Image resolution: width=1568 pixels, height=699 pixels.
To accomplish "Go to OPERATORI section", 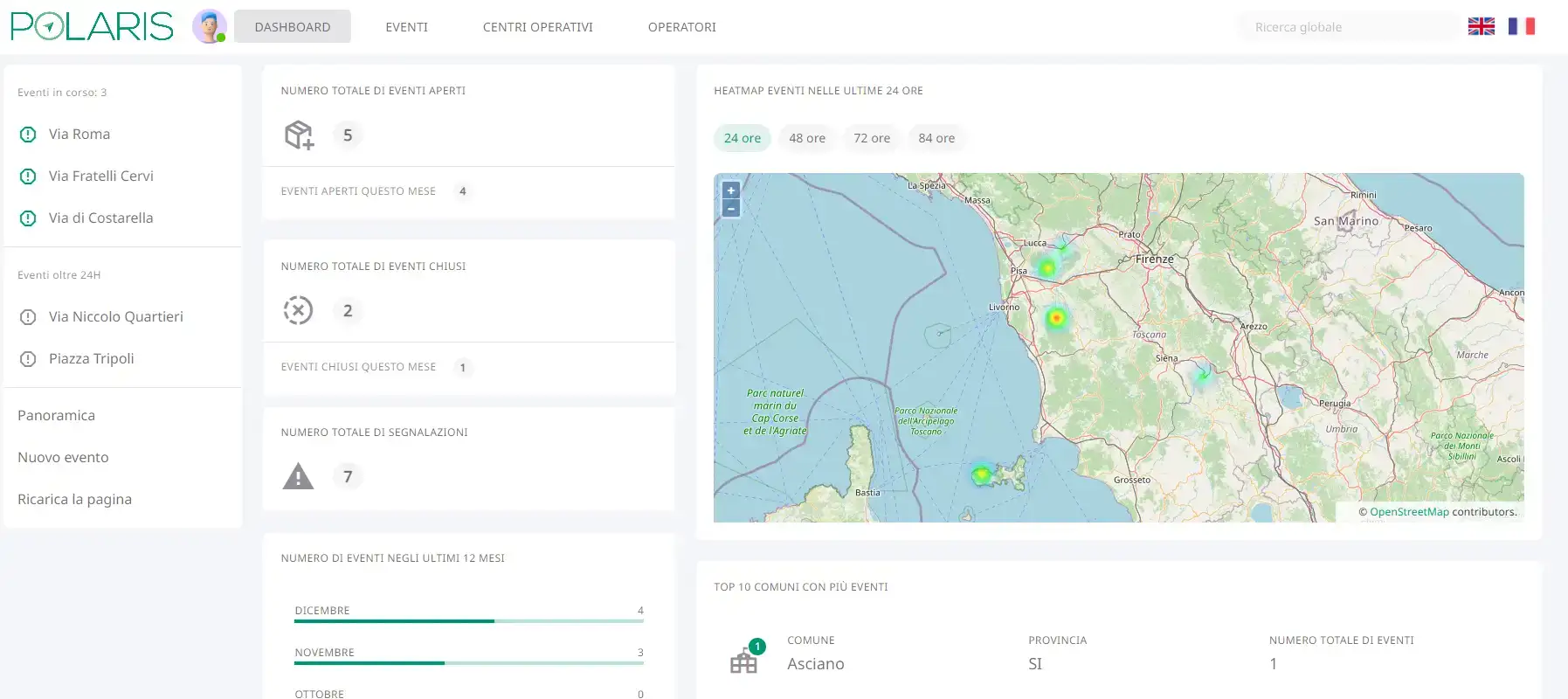I will coord(682,27).
